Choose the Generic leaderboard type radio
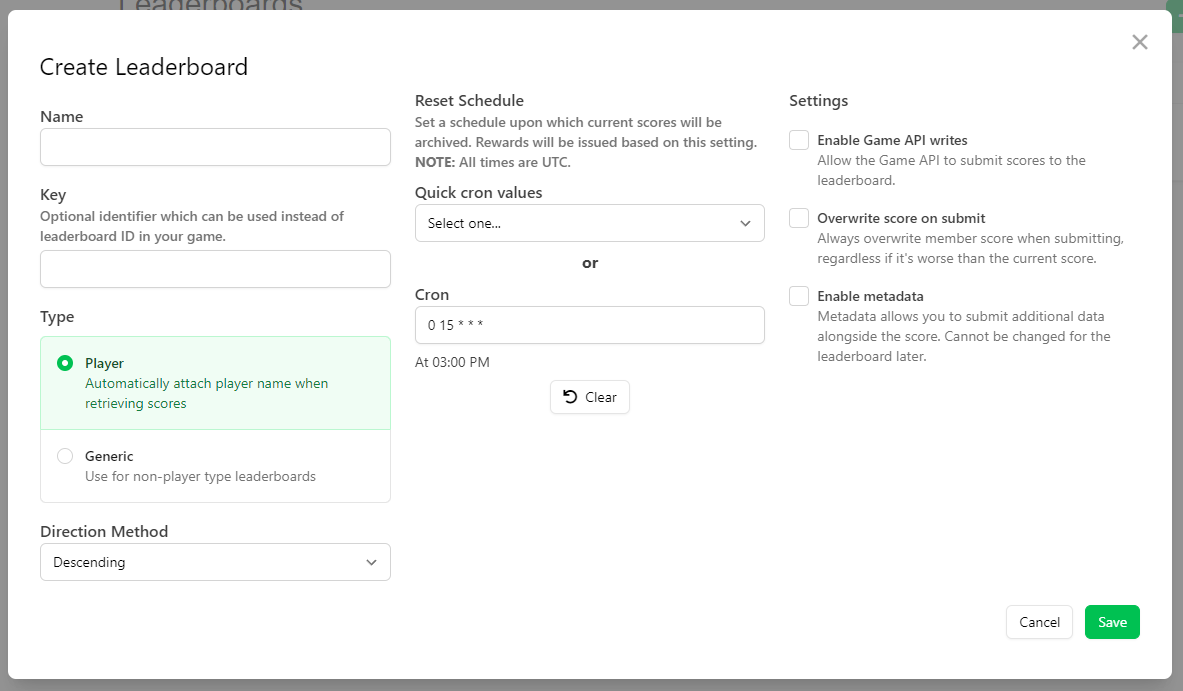This screenshot has width=1183, height=691. pyautogui.click(x=65, y=456)
